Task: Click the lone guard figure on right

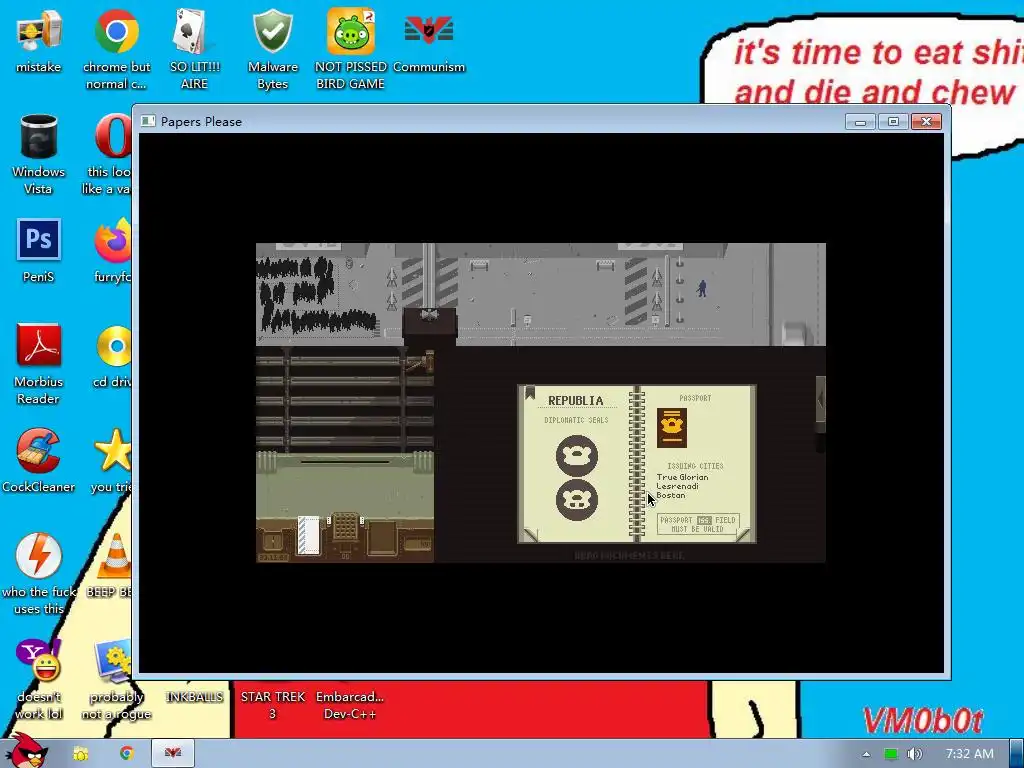Action: (702, 288)
